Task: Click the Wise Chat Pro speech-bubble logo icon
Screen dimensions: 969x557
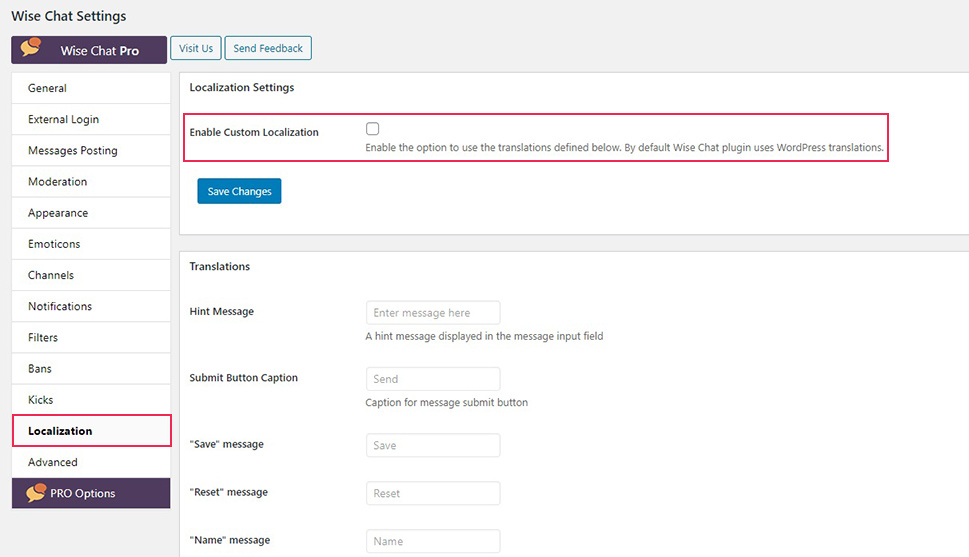Action: 31,48
